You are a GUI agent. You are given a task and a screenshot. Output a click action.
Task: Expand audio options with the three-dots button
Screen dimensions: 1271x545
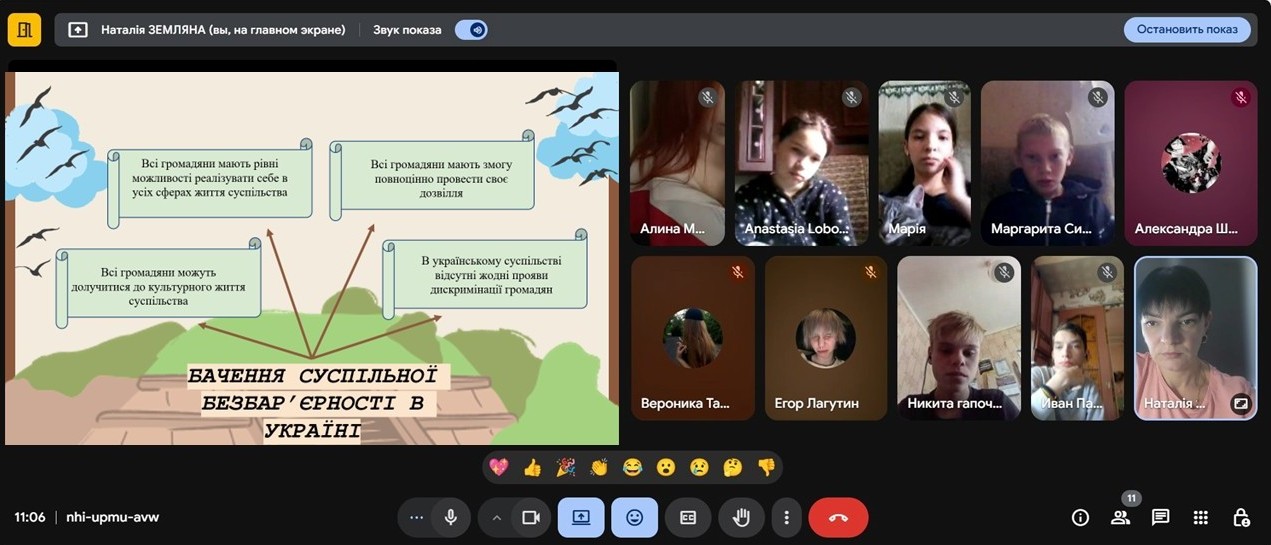coord(417,517)
